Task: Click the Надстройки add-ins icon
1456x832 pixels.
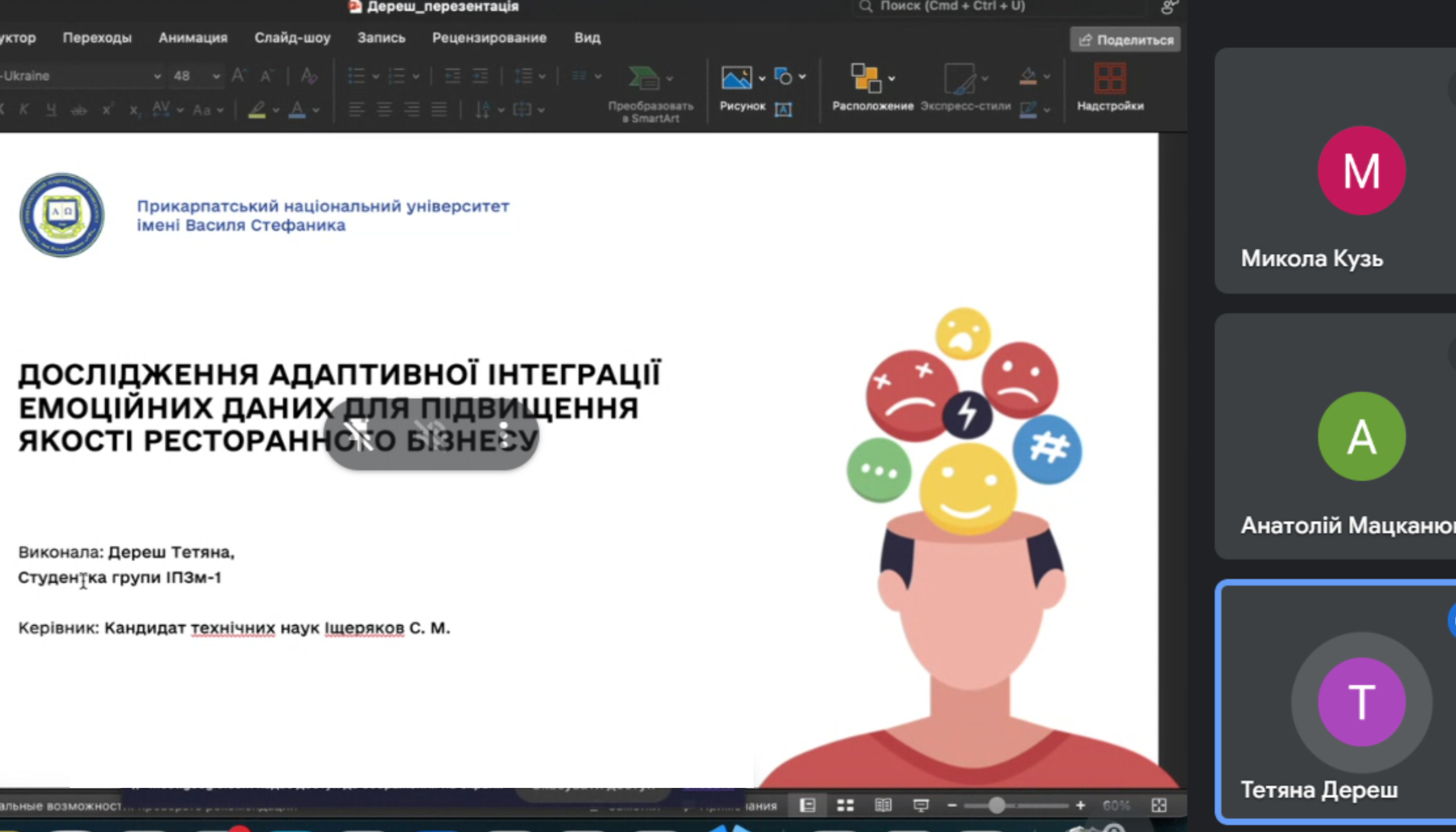Action: [x=1110, y=78]
